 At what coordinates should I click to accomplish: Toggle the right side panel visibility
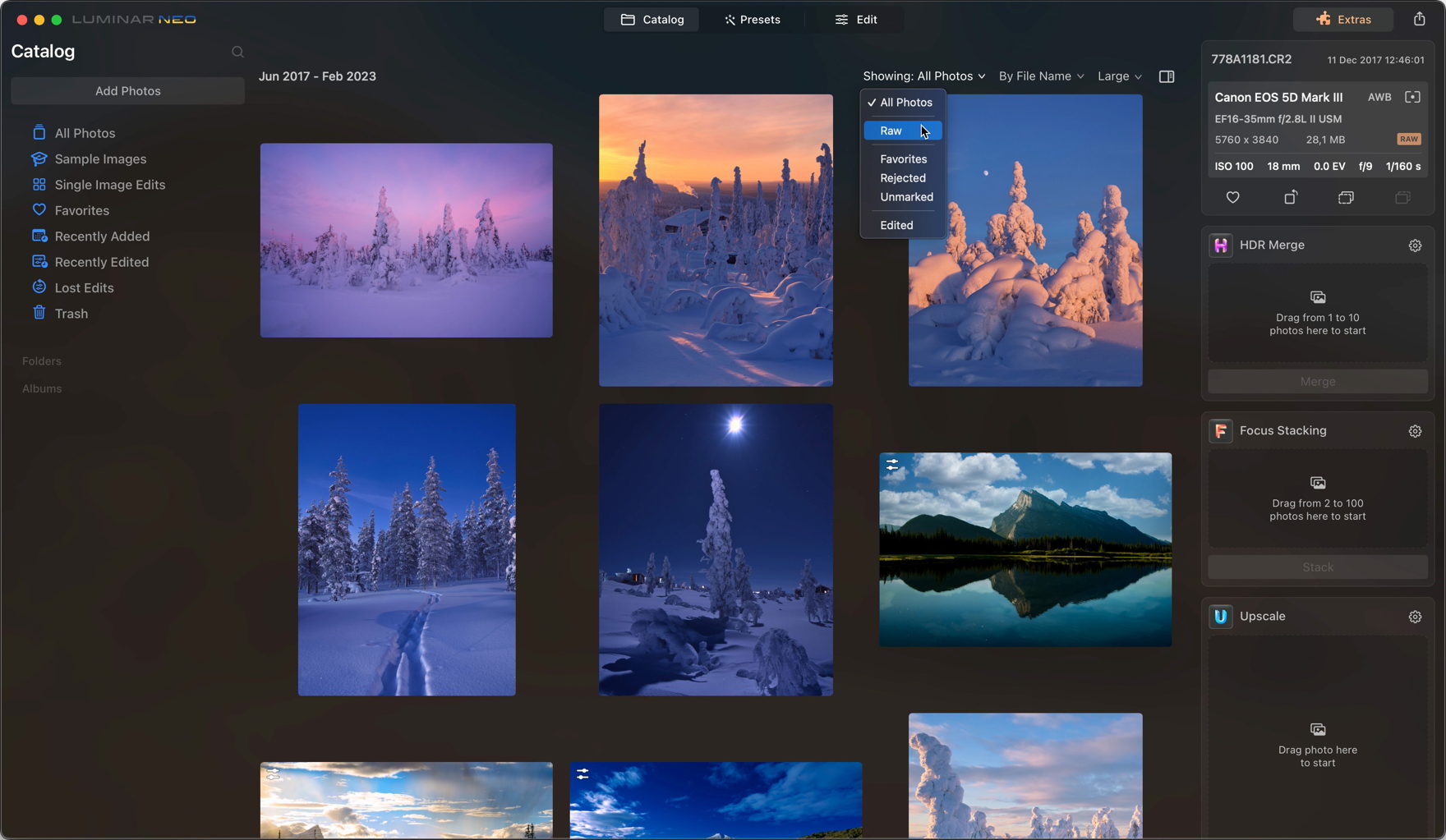pos(1166,76)
